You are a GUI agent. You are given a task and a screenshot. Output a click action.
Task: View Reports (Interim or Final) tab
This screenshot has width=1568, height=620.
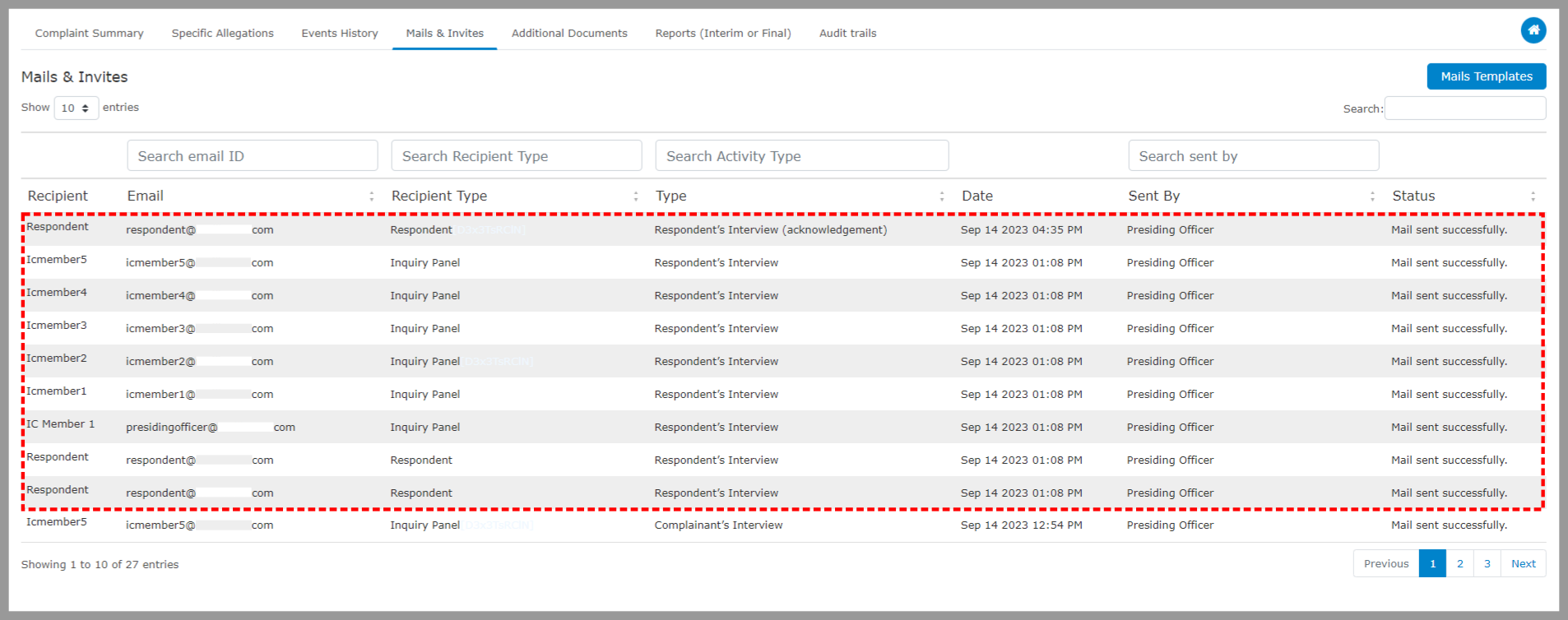722,34
